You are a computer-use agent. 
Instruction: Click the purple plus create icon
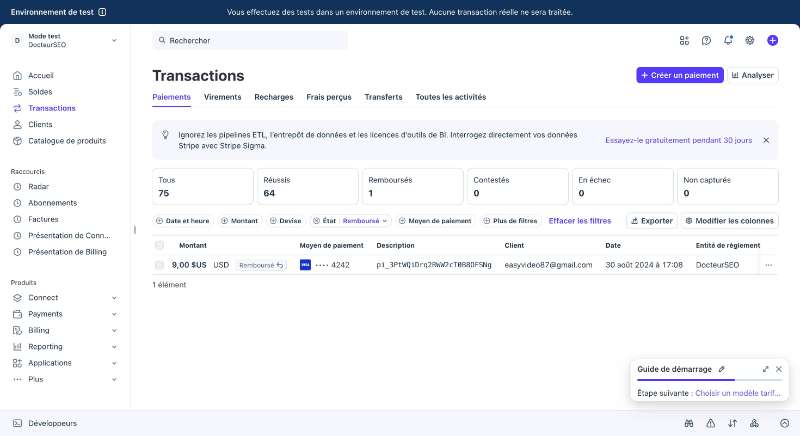tap(772, 40)
